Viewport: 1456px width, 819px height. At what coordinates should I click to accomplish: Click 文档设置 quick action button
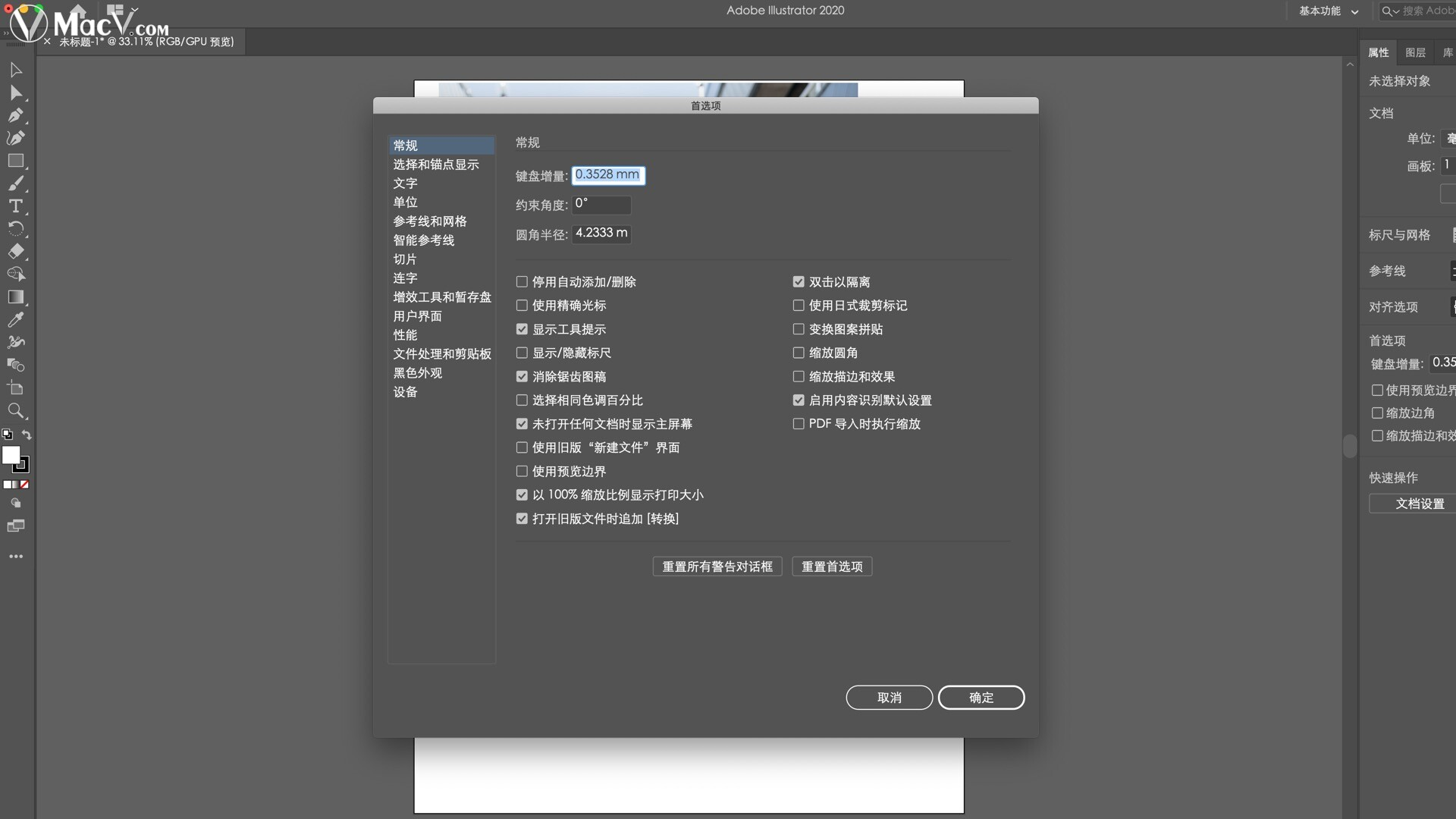pos(1414,504)
